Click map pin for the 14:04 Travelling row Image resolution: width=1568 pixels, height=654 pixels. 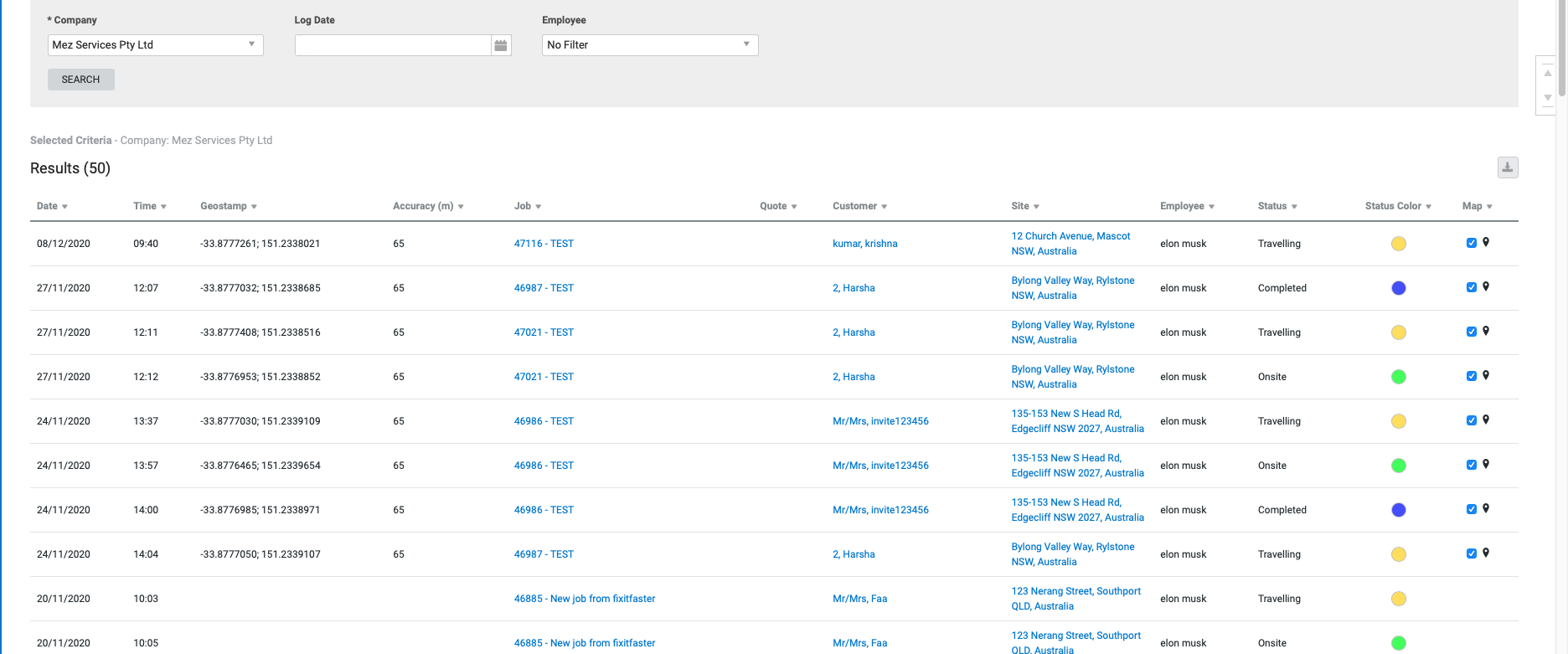1486,553
